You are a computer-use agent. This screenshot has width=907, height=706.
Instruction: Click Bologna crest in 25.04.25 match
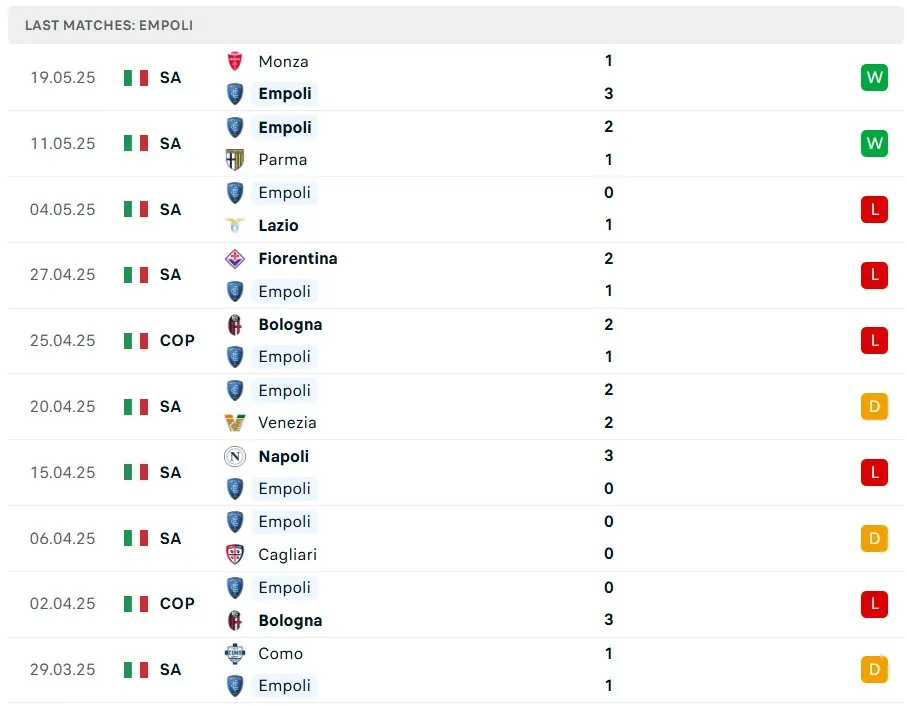235,324
